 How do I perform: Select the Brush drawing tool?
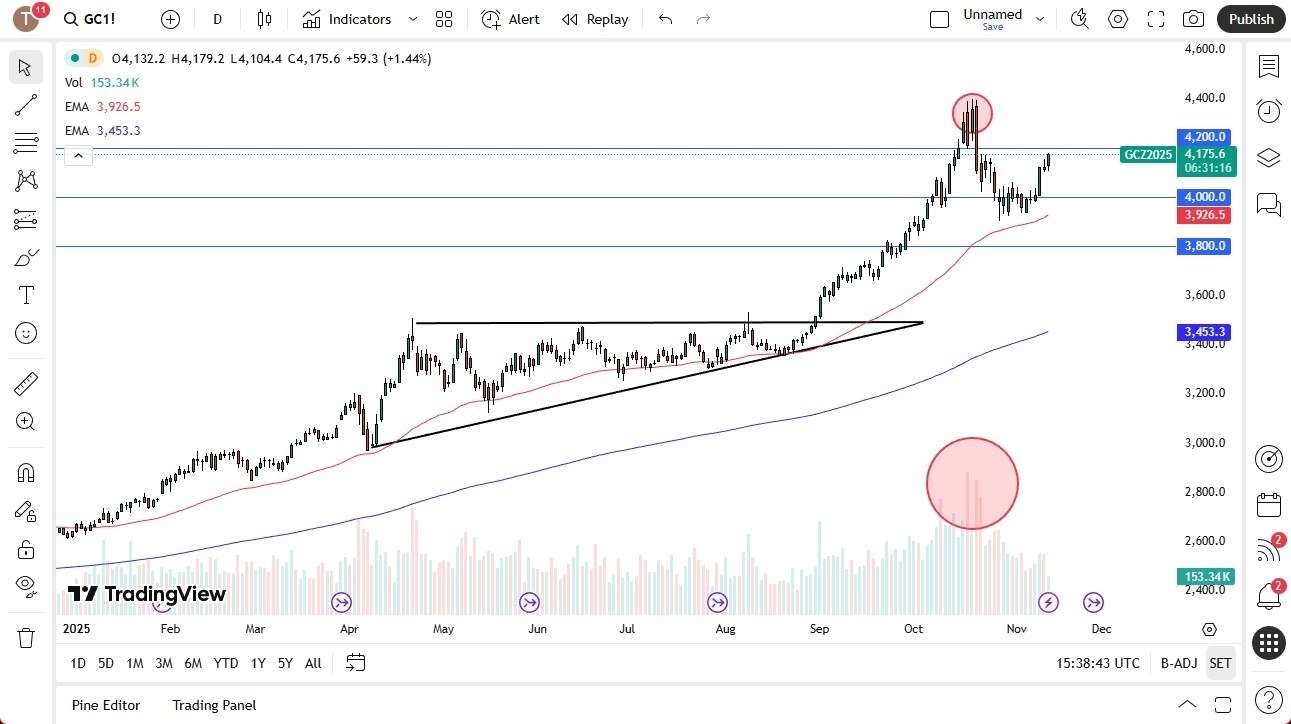(x=25, y=256)
